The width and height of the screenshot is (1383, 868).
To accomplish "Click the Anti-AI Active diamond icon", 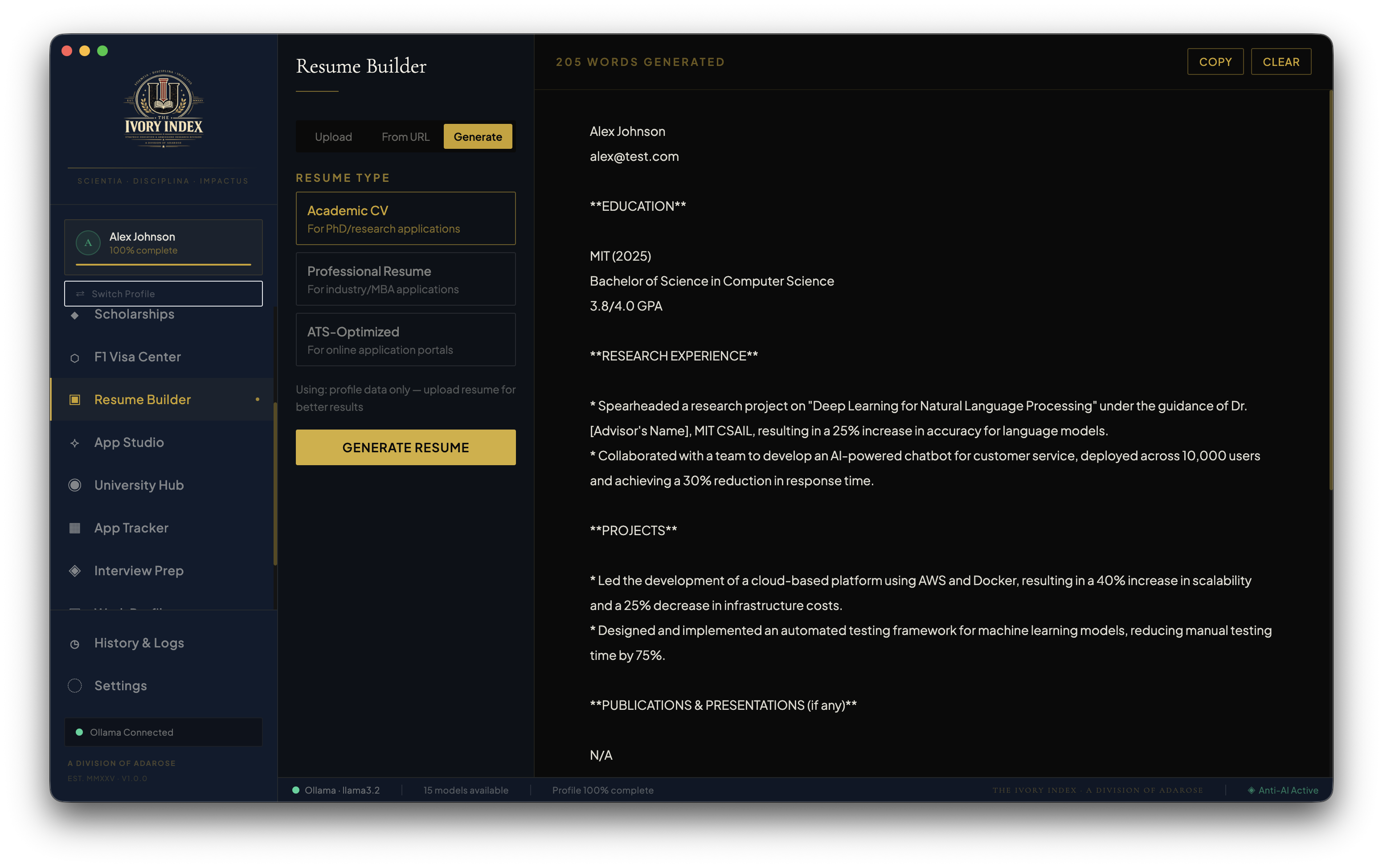I will pyautogui.click(x=1250, y=790).
